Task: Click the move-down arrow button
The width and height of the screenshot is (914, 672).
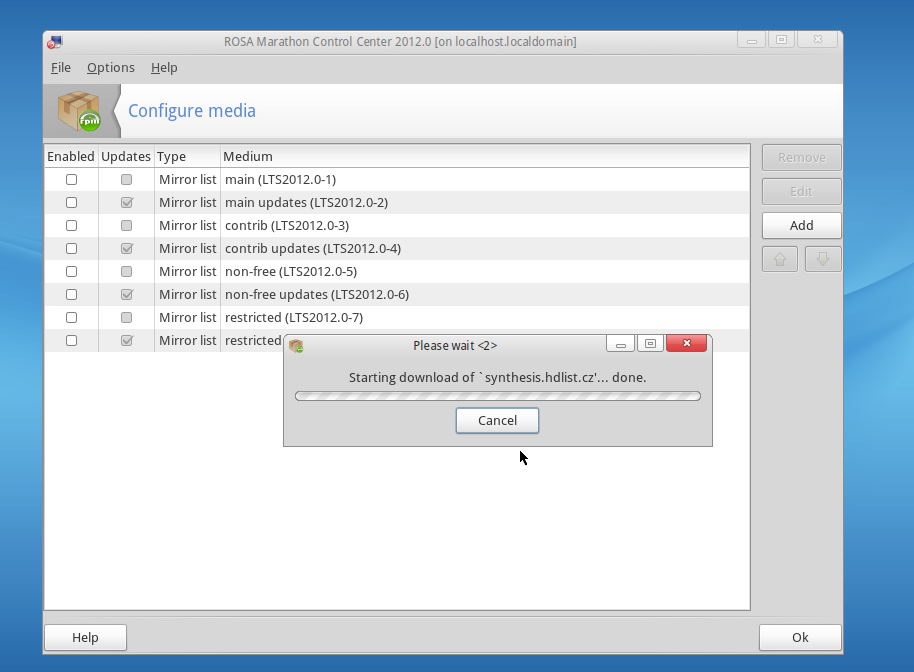Action: 822,259
